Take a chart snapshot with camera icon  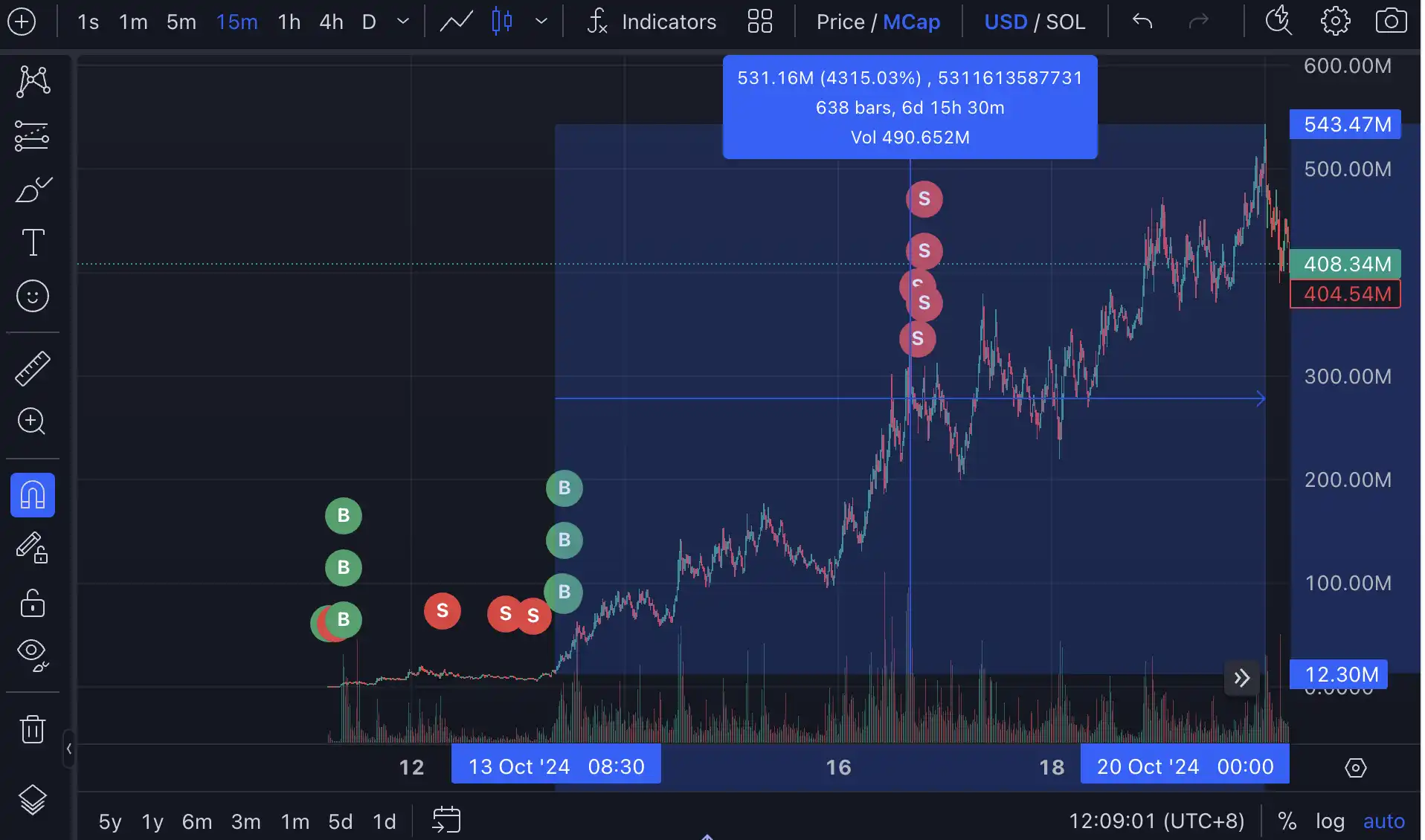pyautogui.click(x=1391, y=22)
